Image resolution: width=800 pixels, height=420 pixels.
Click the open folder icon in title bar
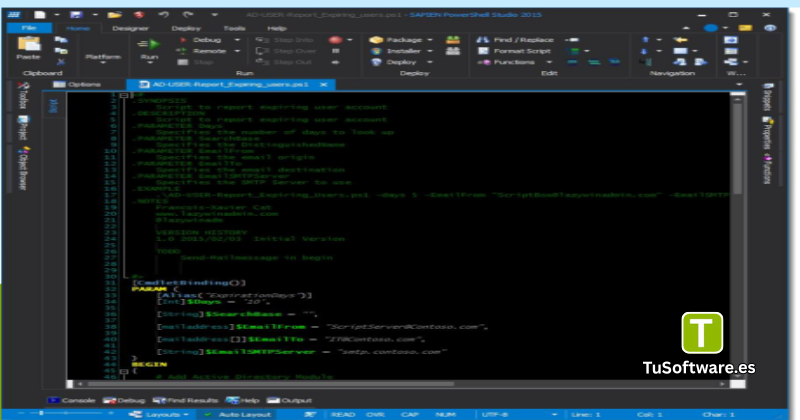115,15
